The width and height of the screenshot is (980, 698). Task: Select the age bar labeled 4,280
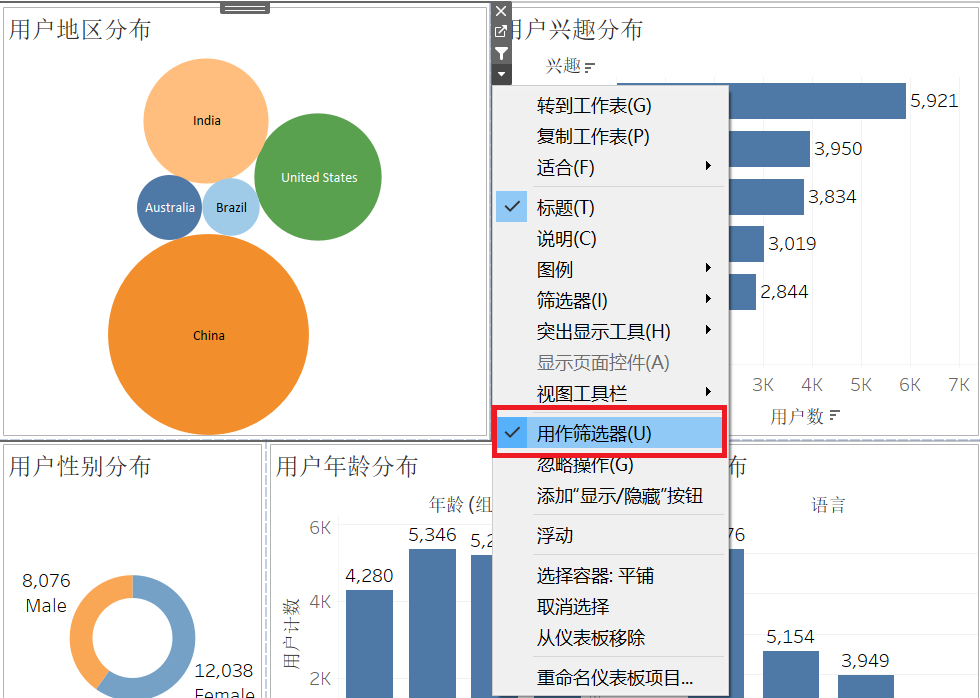pos(369,644)
